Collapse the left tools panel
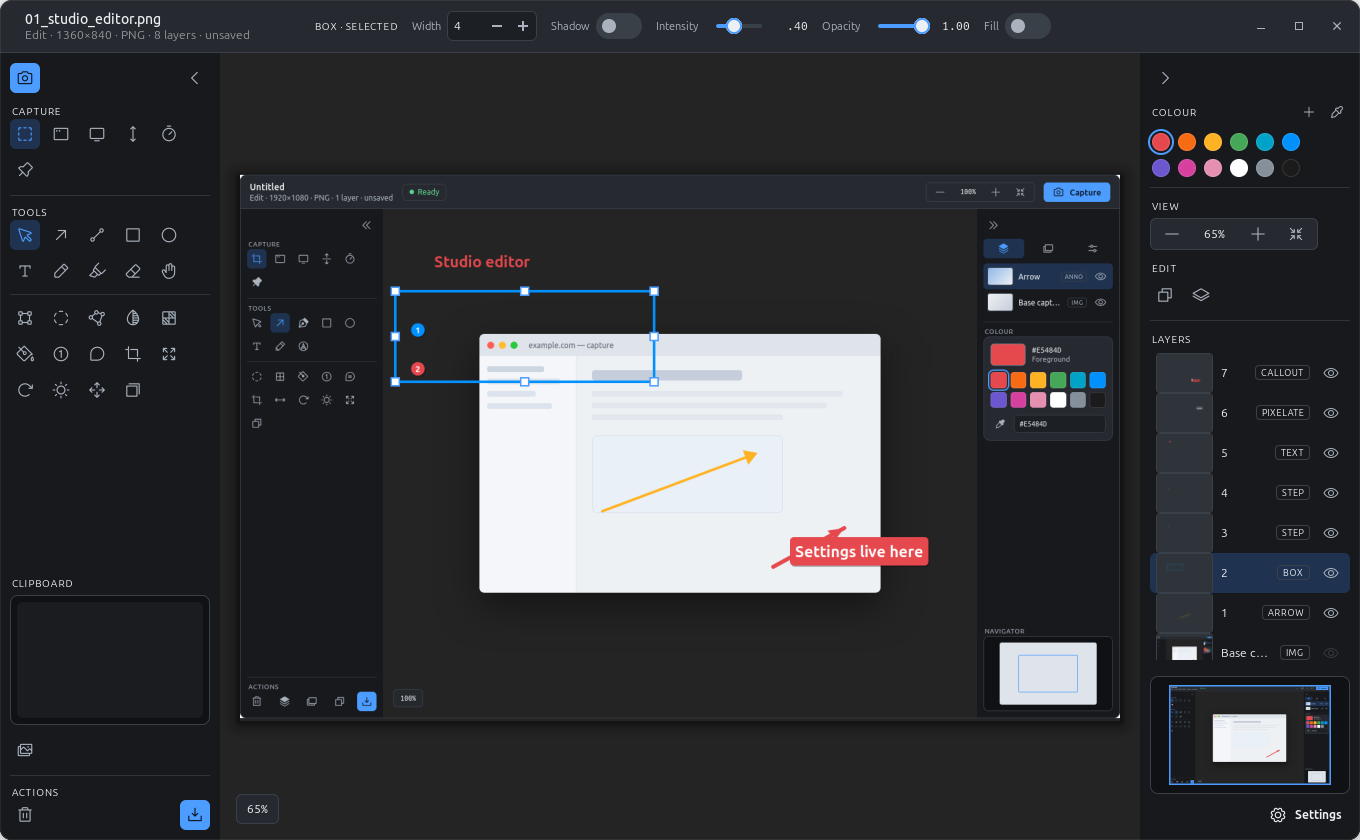The height and width of the screenshot is (840, 1360). (x=195, y=78)
